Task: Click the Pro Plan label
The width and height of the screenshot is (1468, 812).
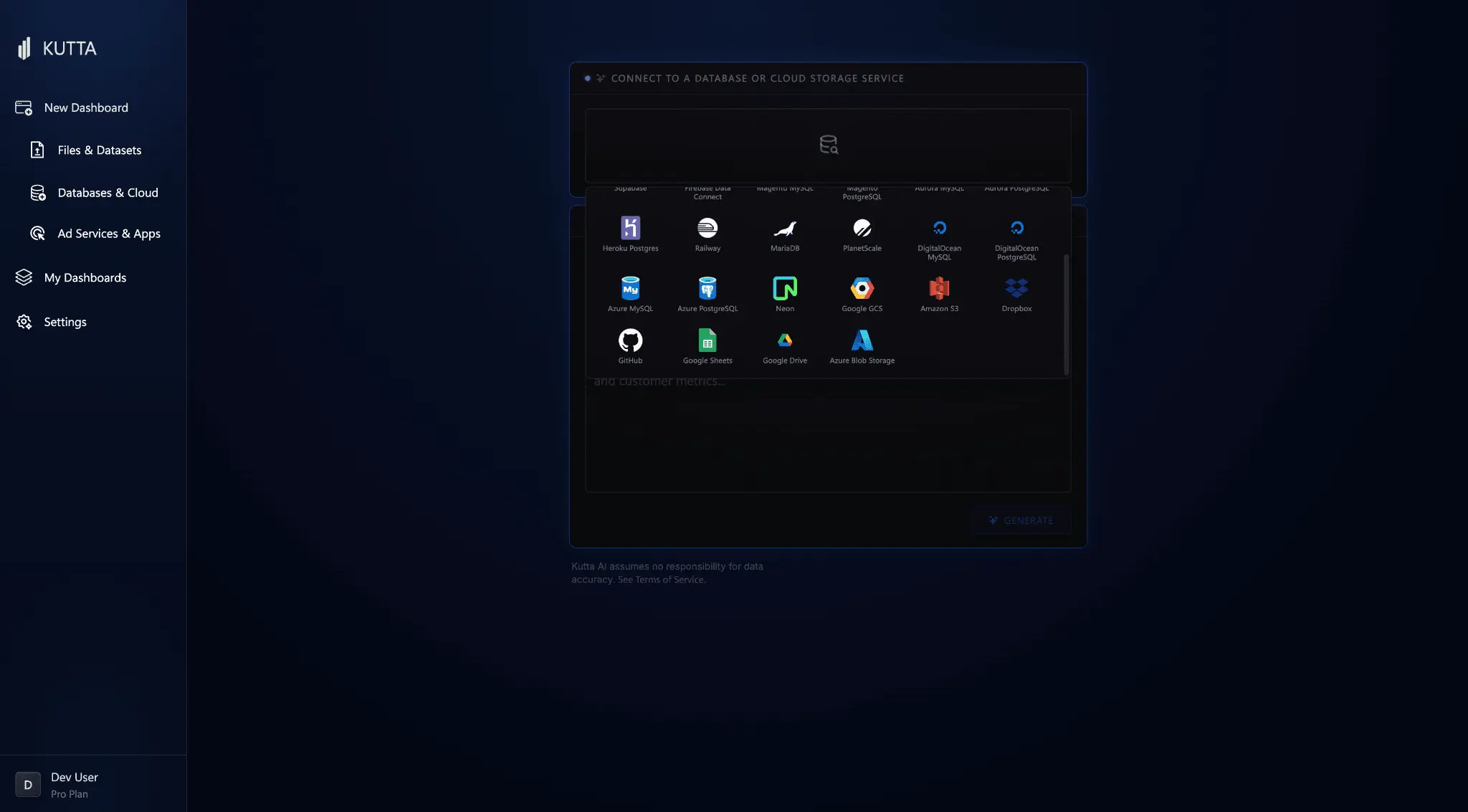Action: pos(70,794)
